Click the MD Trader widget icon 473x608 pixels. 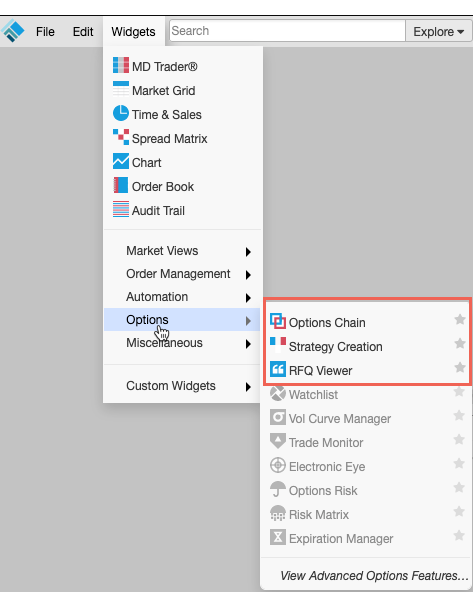(x=121, y=65)
